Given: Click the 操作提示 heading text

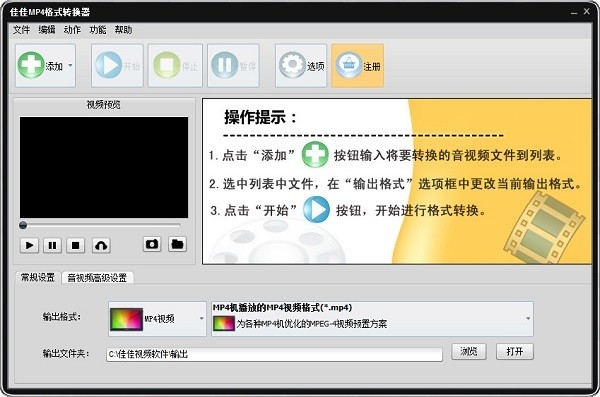Looking at the screenshot, I should [x=261, y=117].
